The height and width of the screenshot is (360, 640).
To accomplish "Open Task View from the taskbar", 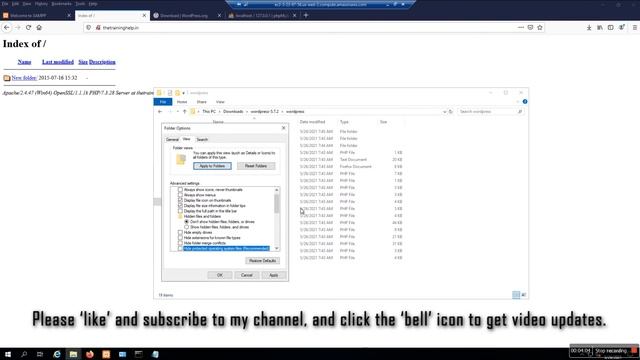I will 40,354.
